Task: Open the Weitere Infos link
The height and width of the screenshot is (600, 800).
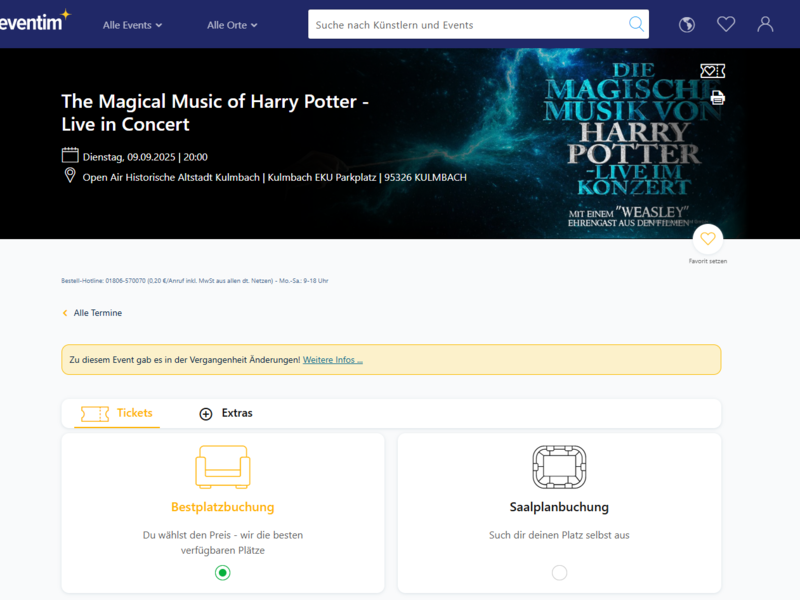Action: point(333,360)
